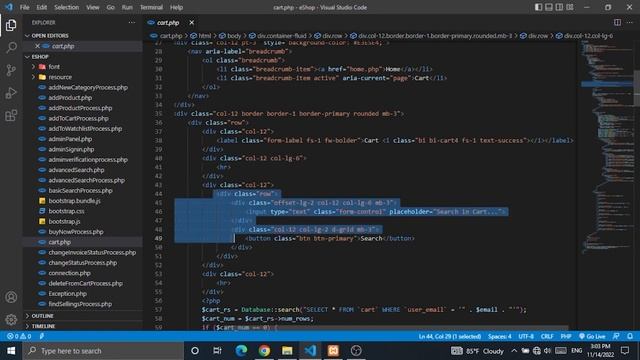Image resolution: width=640 pixels, height=360 pixels.
Task: Close cart.php in Open Editors list
Action: coord(37,46)
